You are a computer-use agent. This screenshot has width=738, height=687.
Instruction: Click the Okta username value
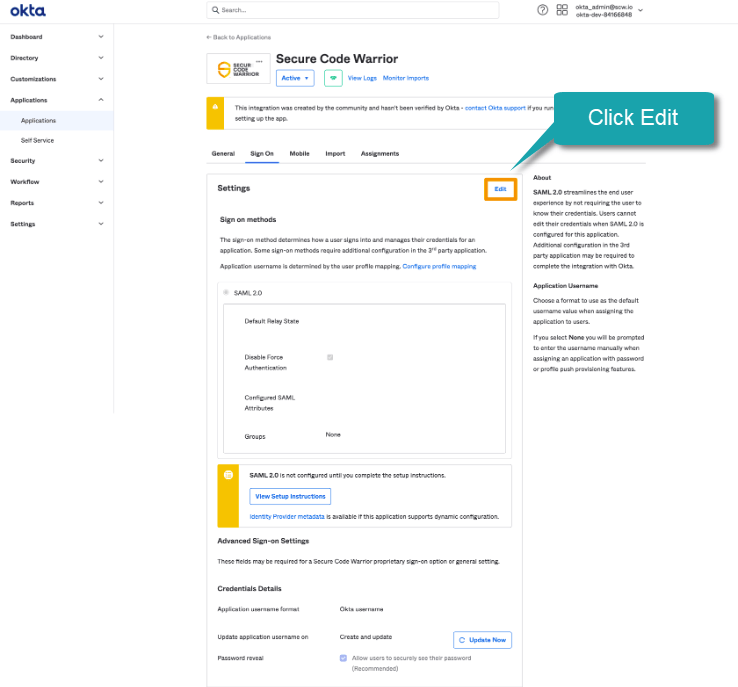[x=361, y=609]
